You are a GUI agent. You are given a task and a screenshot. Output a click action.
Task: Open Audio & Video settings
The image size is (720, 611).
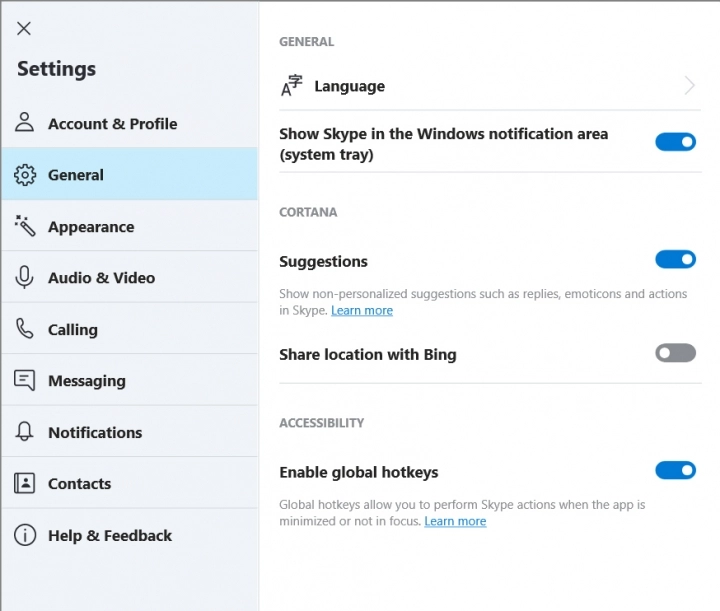click(x=130, y=277)
